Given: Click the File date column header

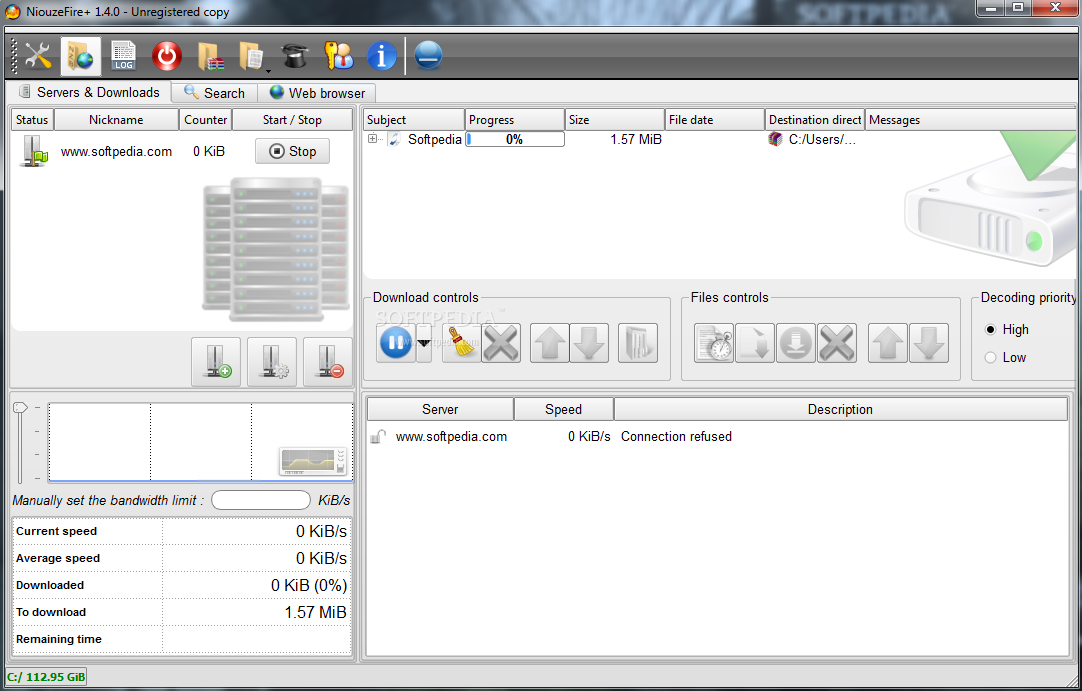Looking at the screenshot, I should (x=715, y=119).
